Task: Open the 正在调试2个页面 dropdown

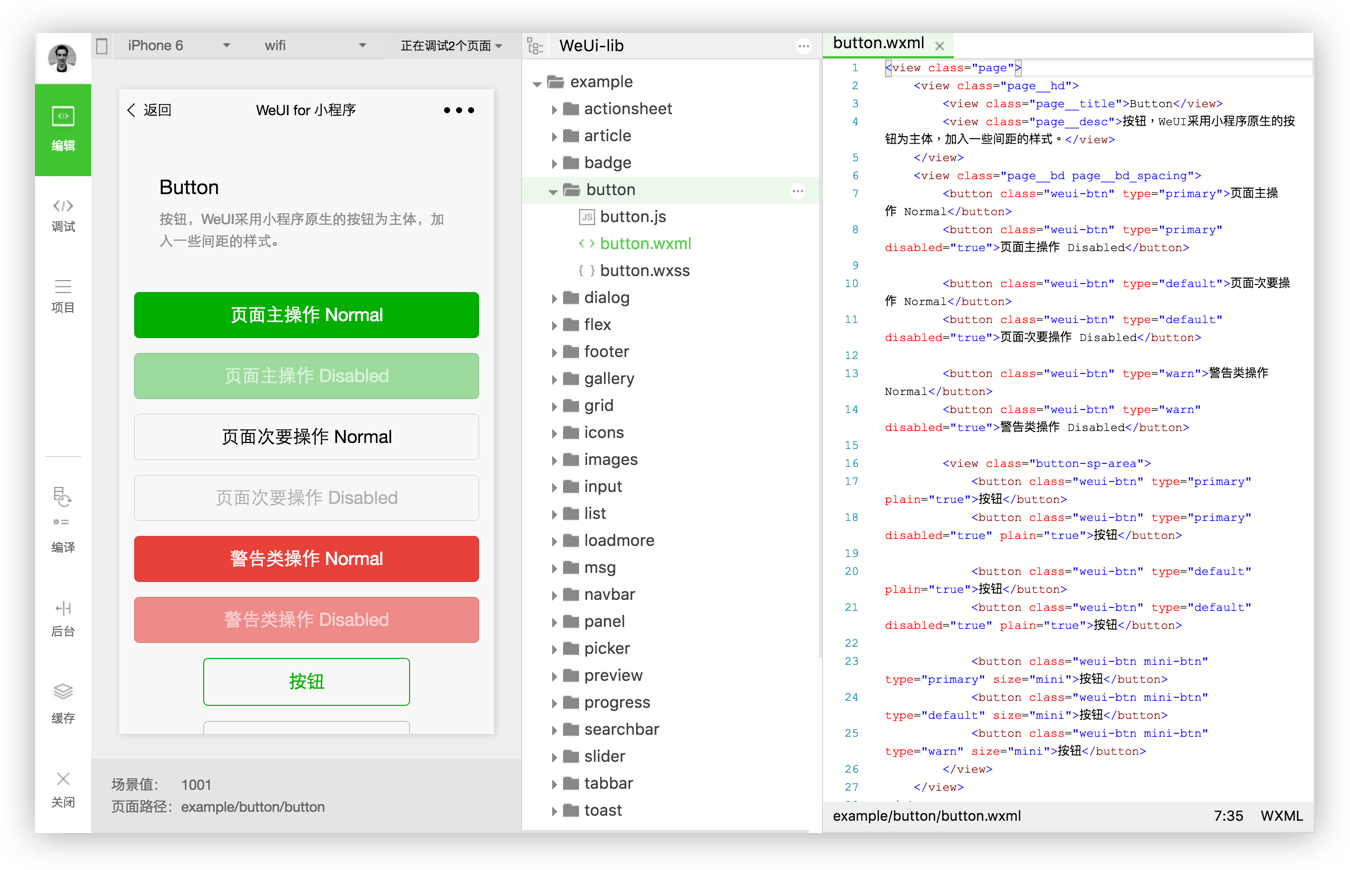Action: tap(452, 45)
